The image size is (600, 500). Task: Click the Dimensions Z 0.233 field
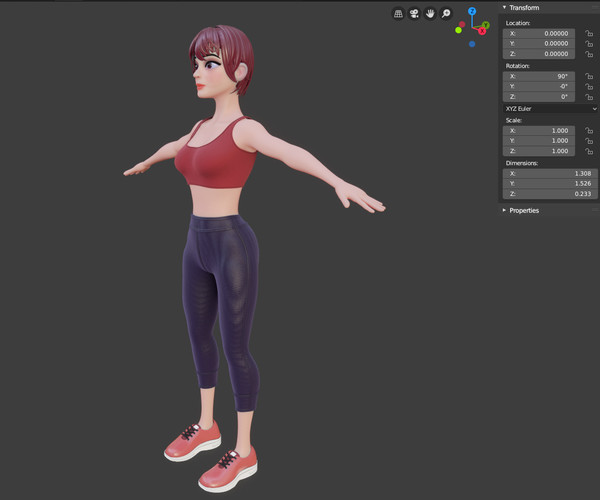click(x=550, y=194)
